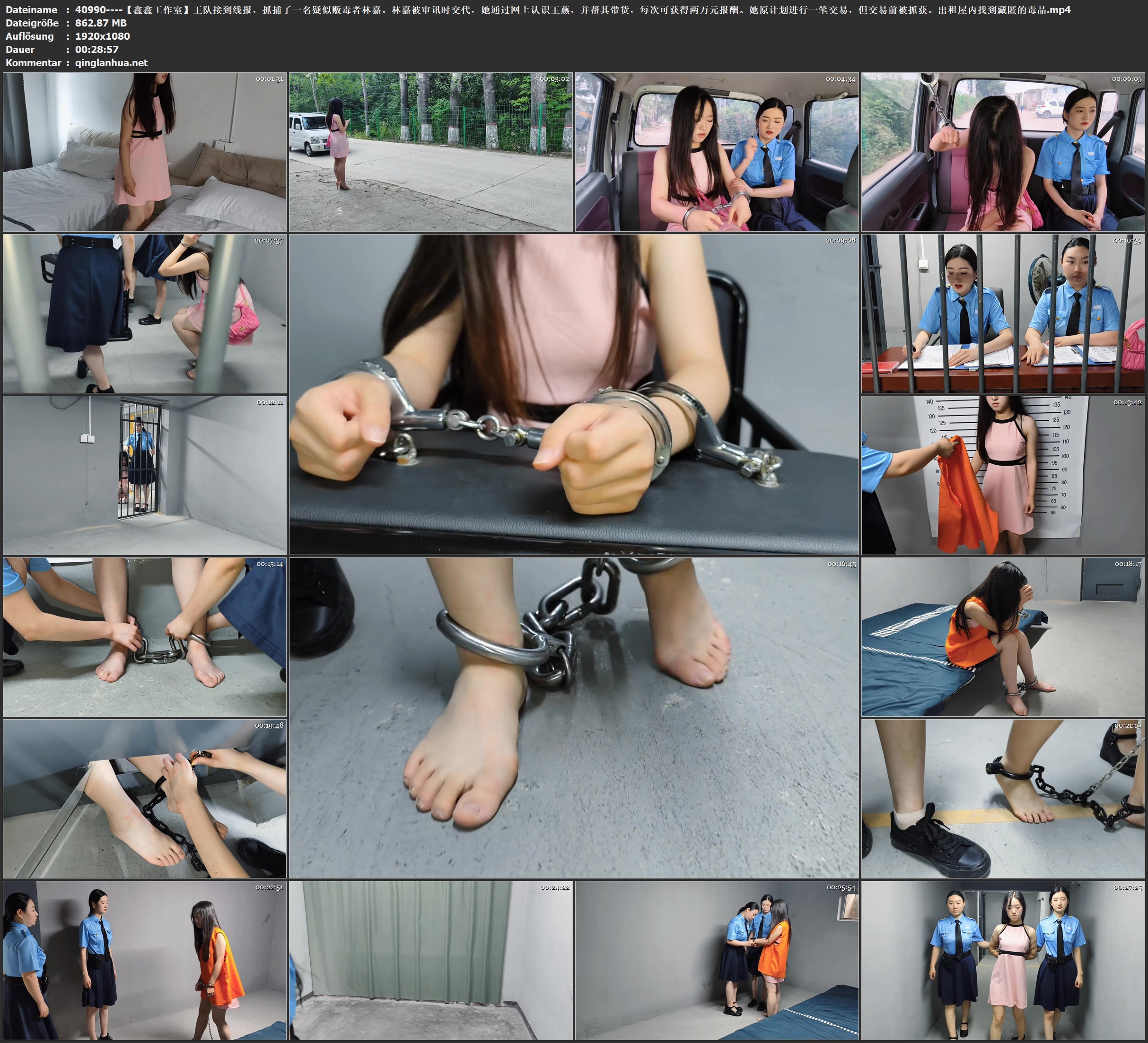Open the thumbnail stamped 00:24:22

coord(431,960)
